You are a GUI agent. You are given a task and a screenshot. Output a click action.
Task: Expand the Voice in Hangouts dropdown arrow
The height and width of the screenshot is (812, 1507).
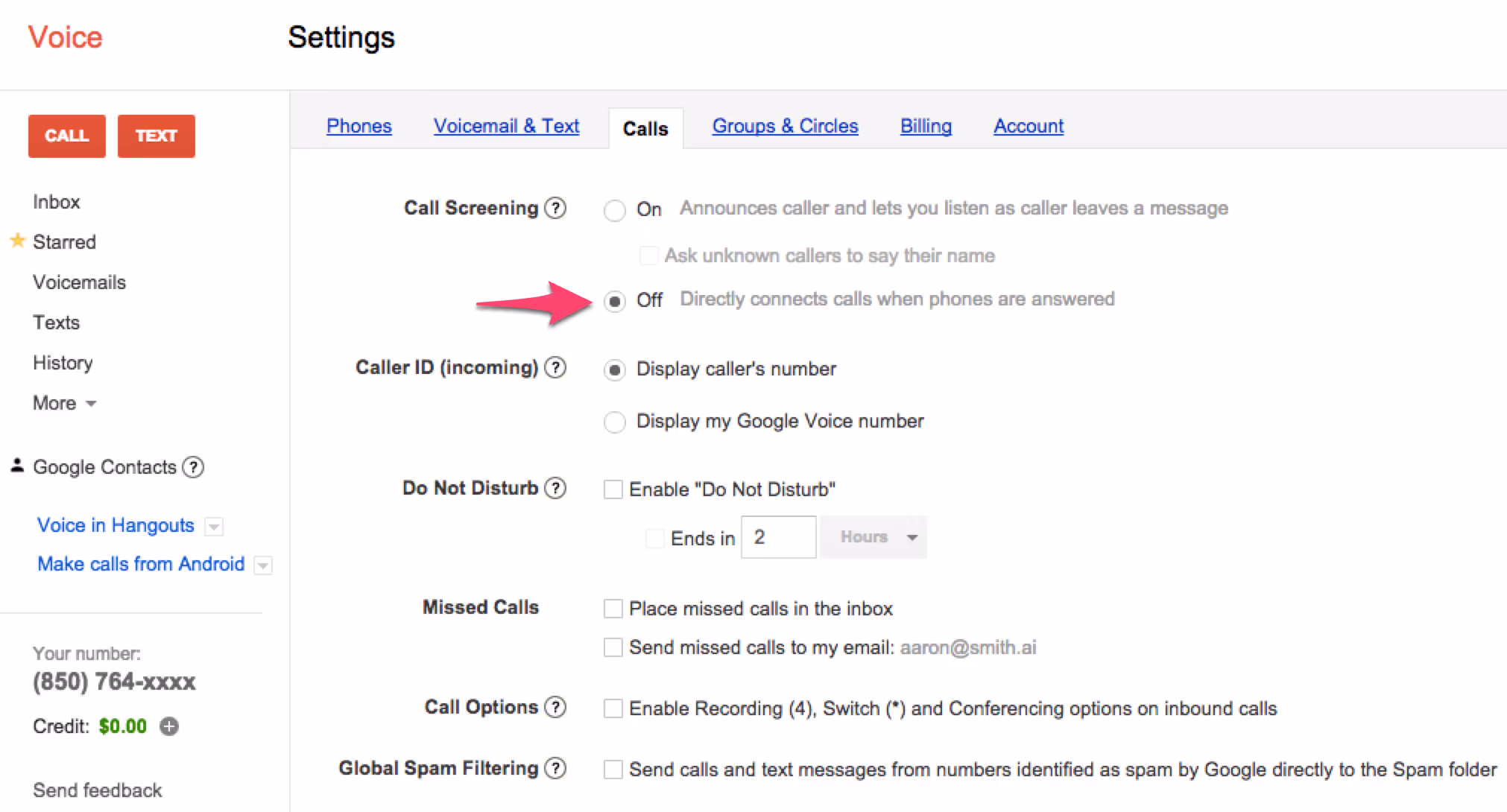point(214,527)
